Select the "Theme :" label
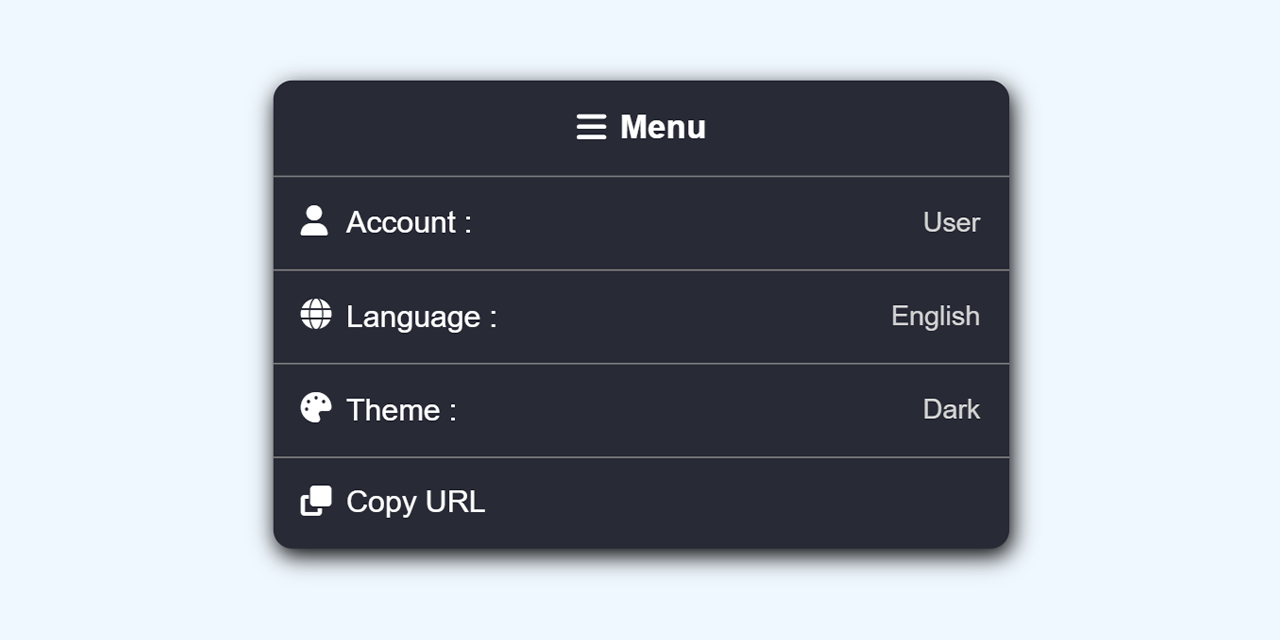This screenshot has width=1280, height=640. point(401,410)
